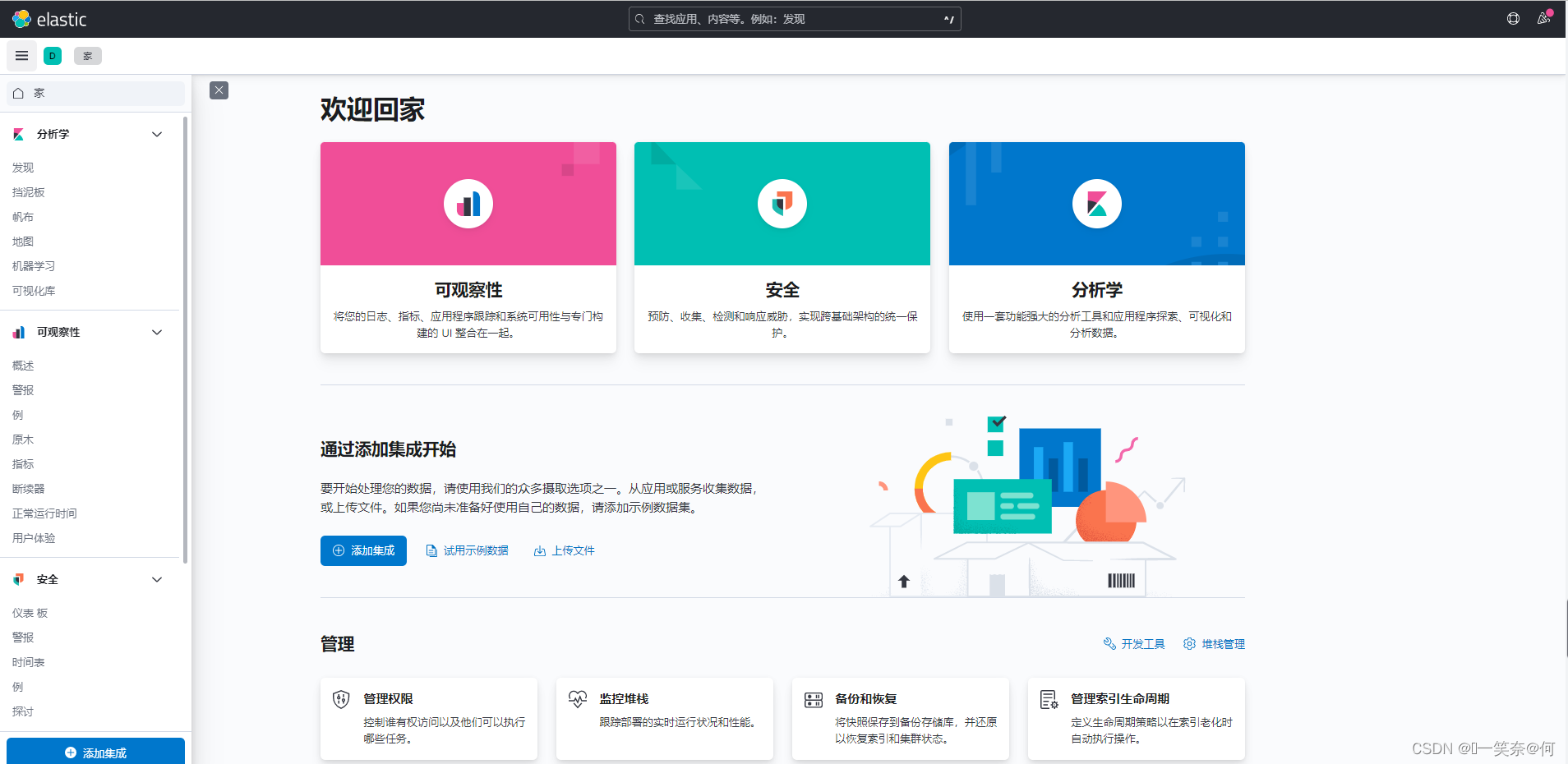This screenshot has width=1568, height=764.
Task: Open 可视化库 sidebar item
Action: [34, 291]
